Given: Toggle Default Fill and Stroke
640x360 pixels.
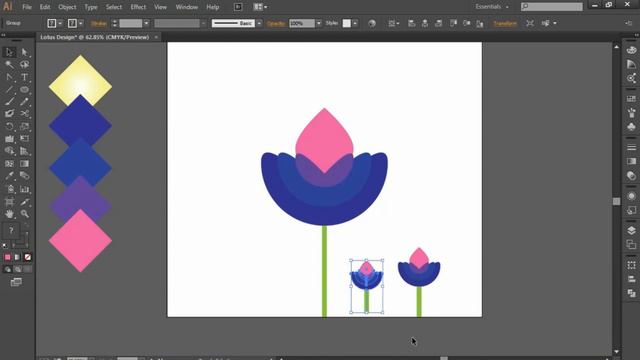Looking at the screenshot, I should coord(4,246).
